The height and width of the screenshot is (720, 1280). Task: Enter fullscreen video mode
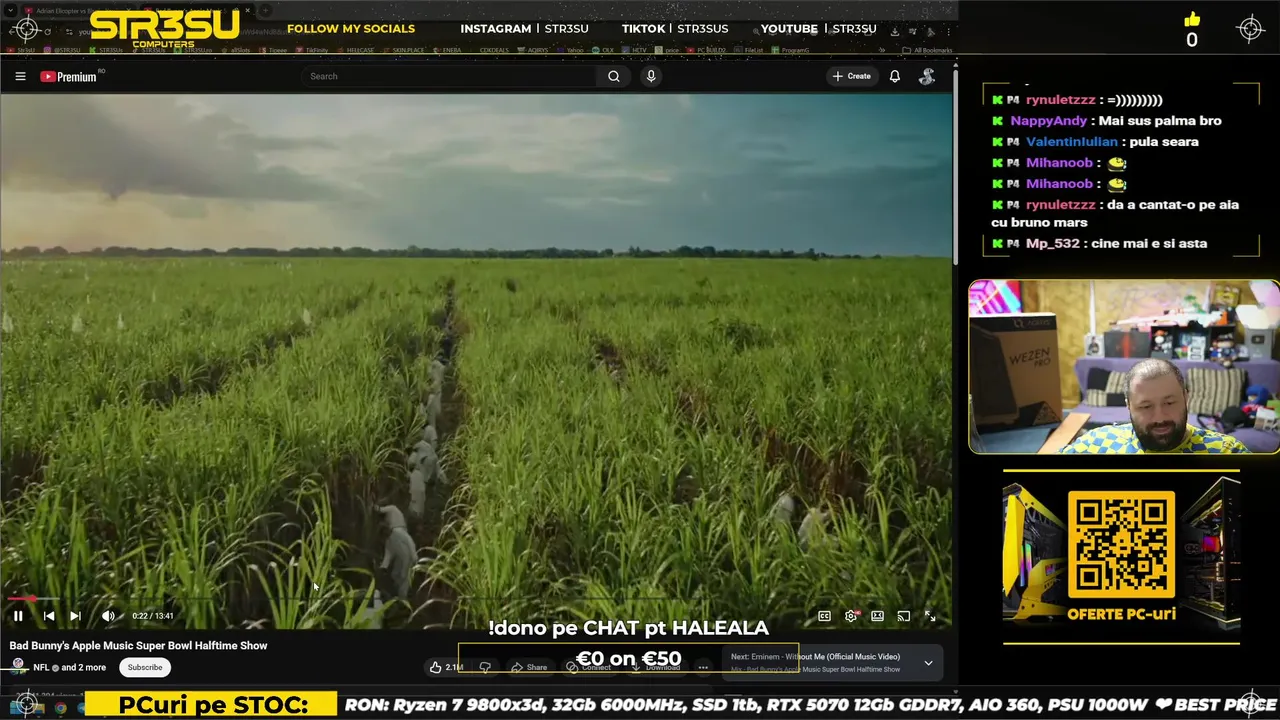pos(930,616)
